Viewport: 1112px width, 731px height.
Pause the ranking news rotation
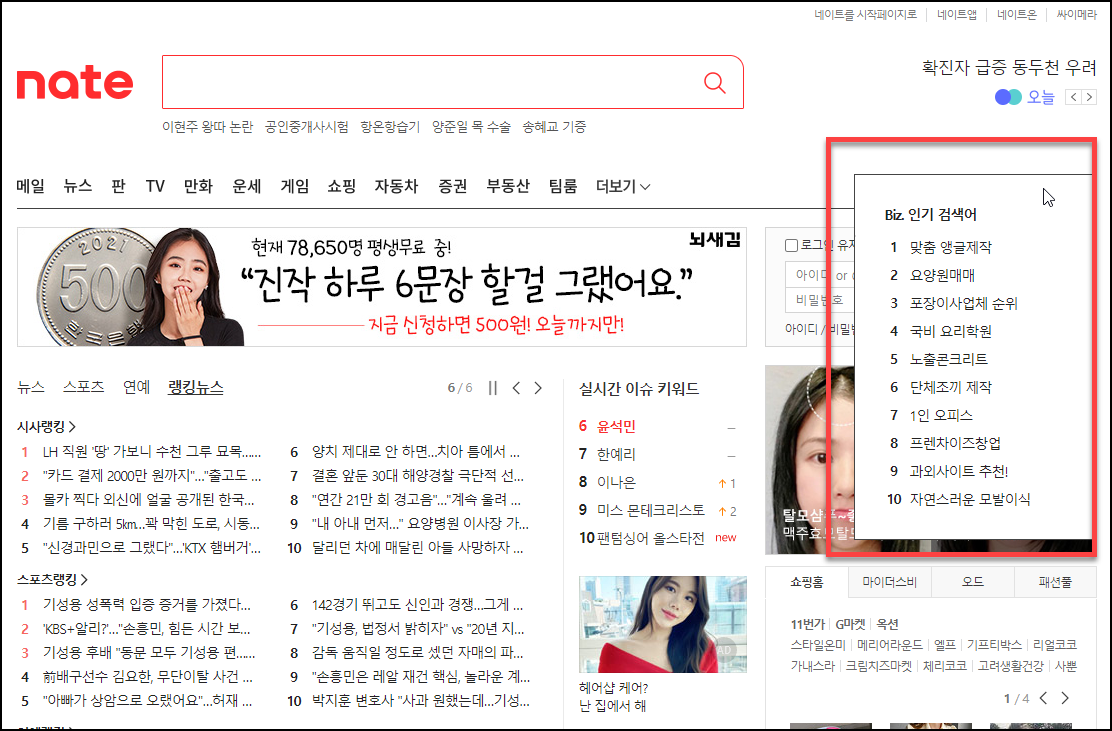(493, 388)
